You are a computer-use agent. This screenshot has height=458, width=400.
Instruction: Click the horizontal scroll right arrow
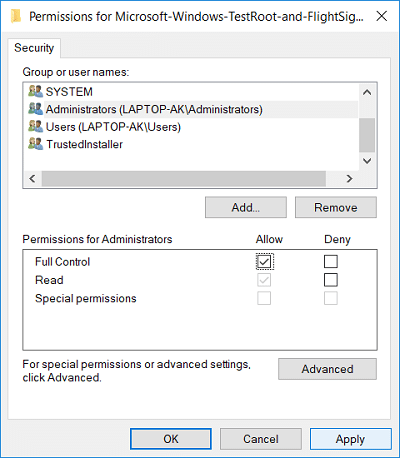[349, 179]
